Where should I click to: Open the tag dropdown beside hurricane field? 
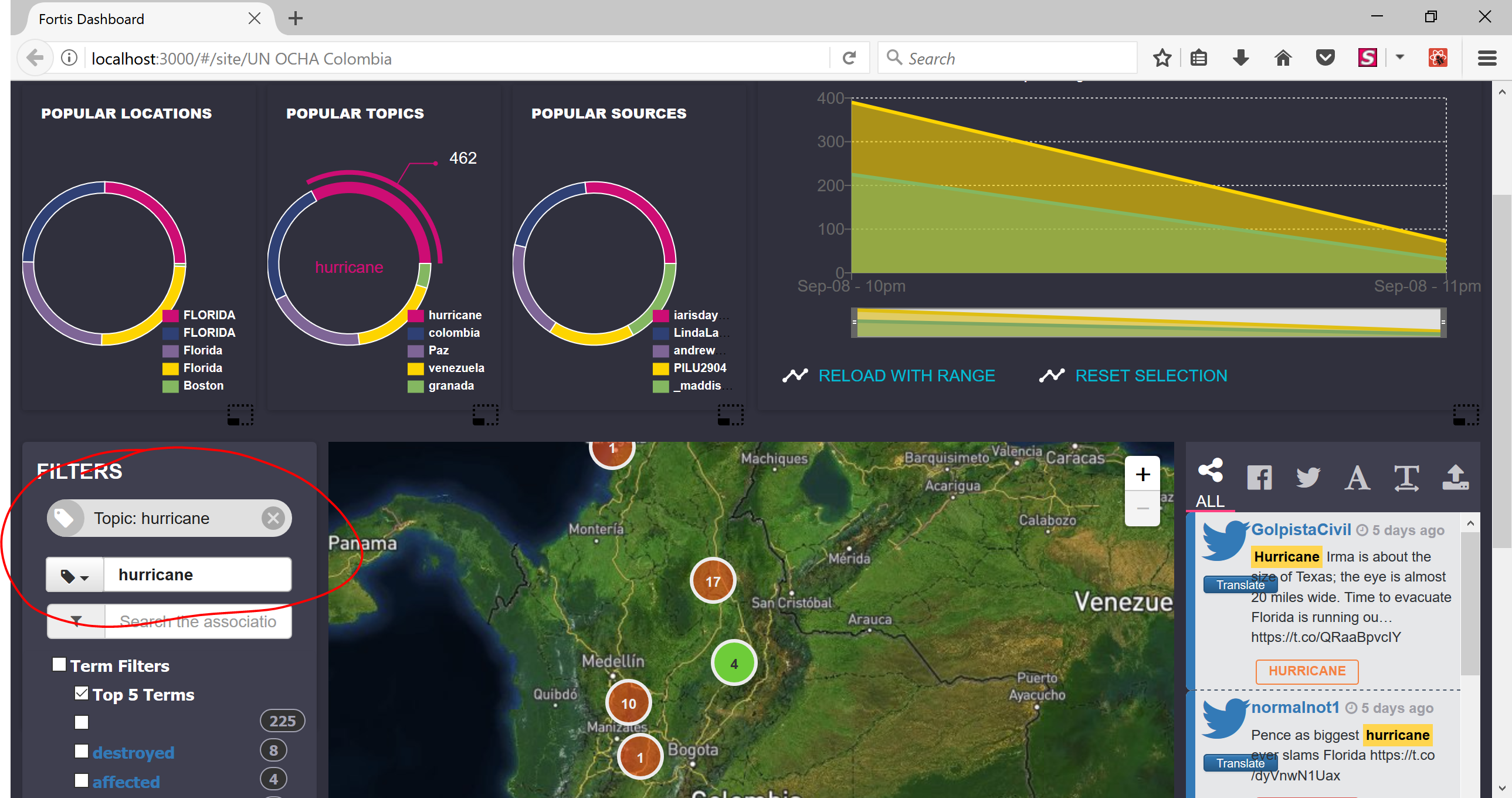point(75,576)
